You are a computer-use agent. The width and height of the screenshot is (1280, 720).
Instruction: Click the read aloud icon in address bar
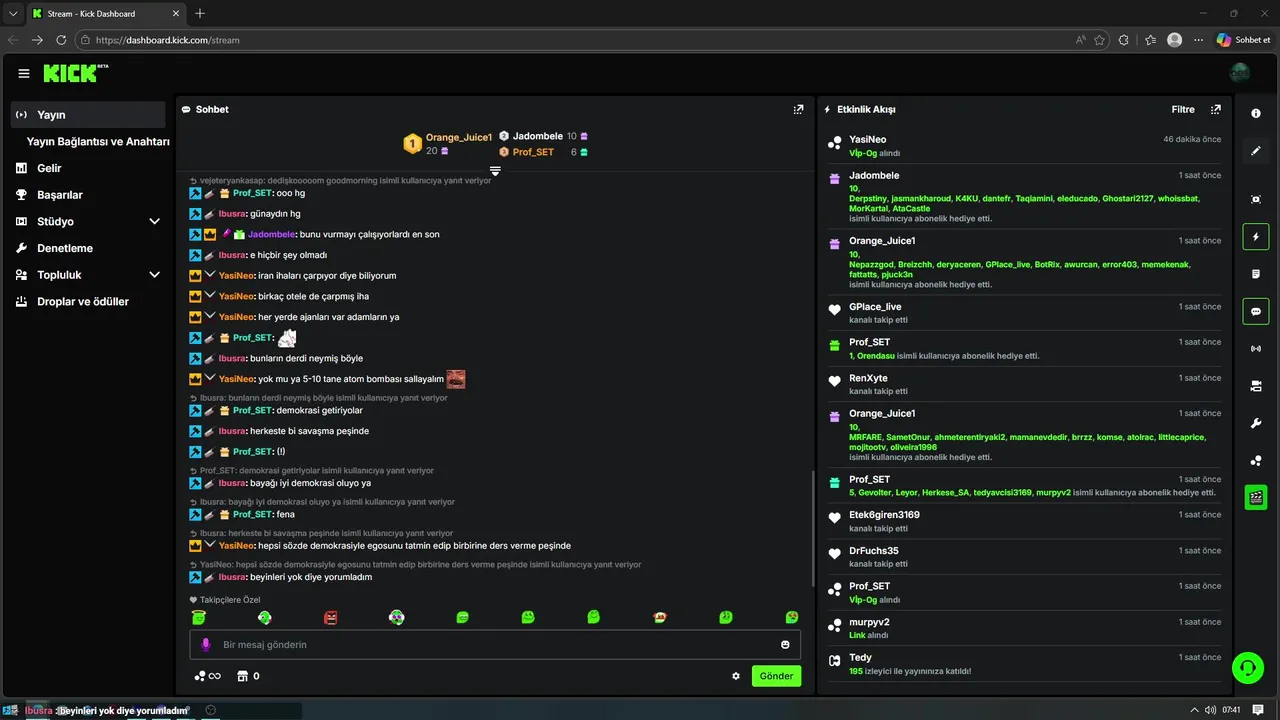(x=1081, y=40)
